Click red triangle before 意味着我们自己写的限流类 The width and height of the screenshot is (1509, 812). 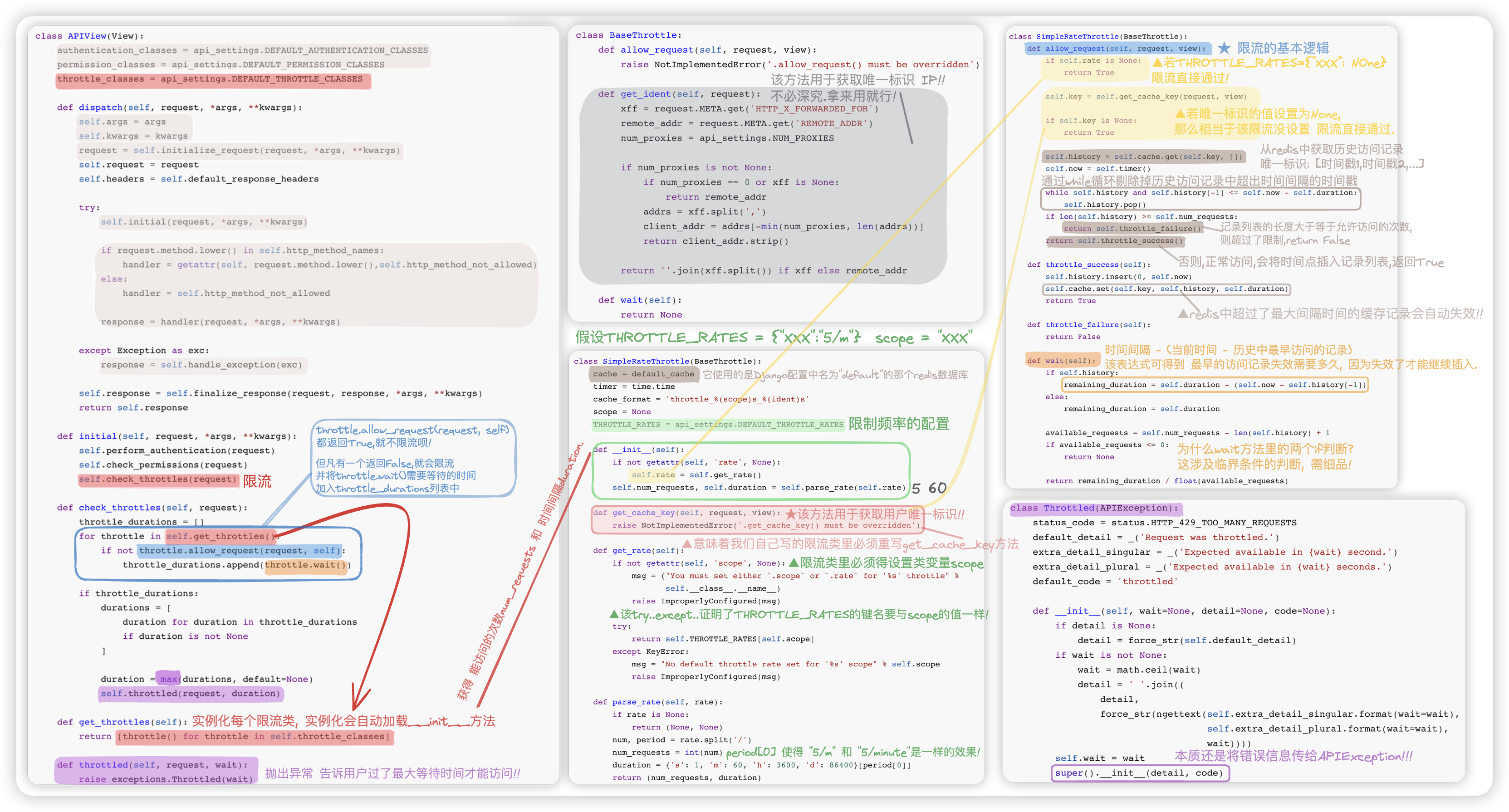point(687,544)
